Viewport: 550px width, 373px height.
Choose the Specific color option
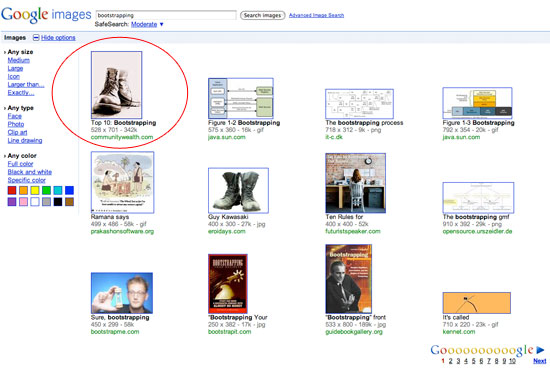tap(27, 180)
